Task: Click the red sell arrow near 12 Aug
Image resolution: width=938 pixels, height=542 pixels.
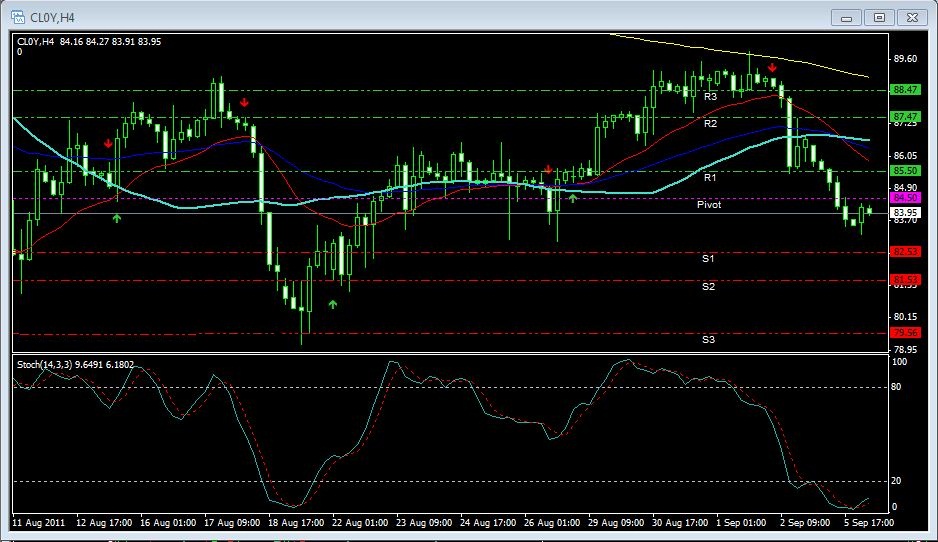Action: tap(108, 144)
